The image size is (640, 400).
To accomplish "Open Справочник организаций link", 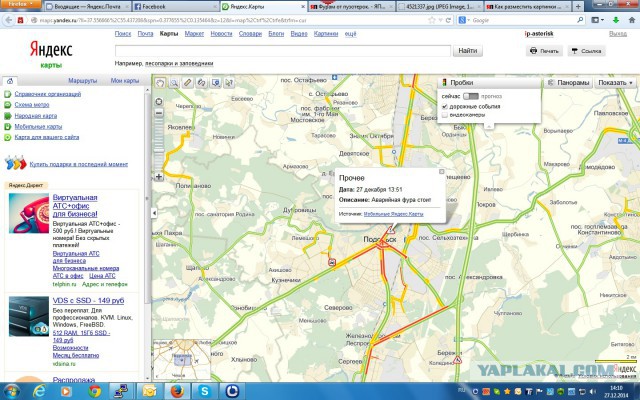I will click(x=48, y=94).
